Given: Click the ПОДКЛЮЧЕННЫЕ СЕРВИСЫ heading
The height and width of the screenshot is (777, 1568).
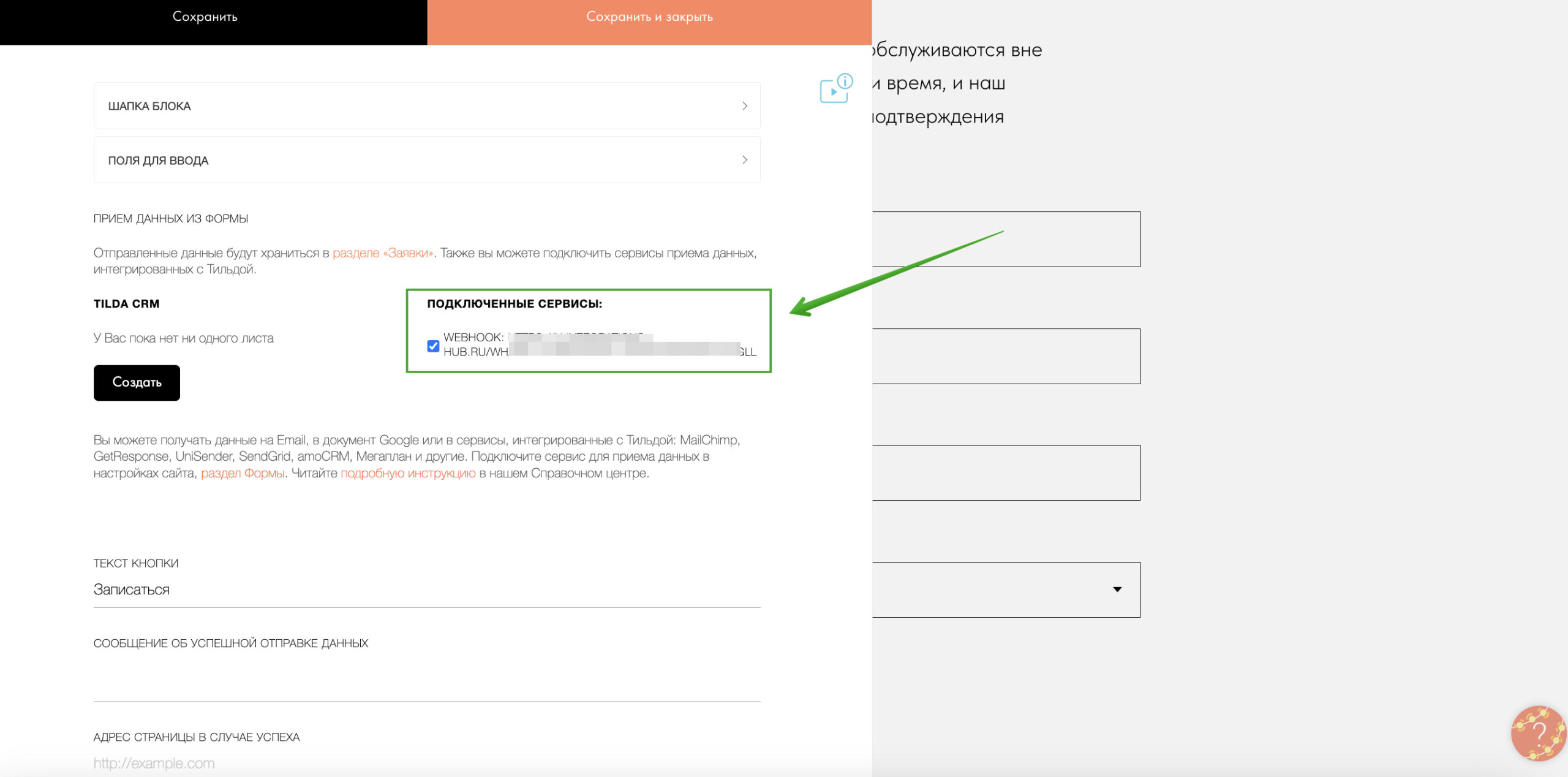Looking at the screenshot, I should click(x=514, y=303).
